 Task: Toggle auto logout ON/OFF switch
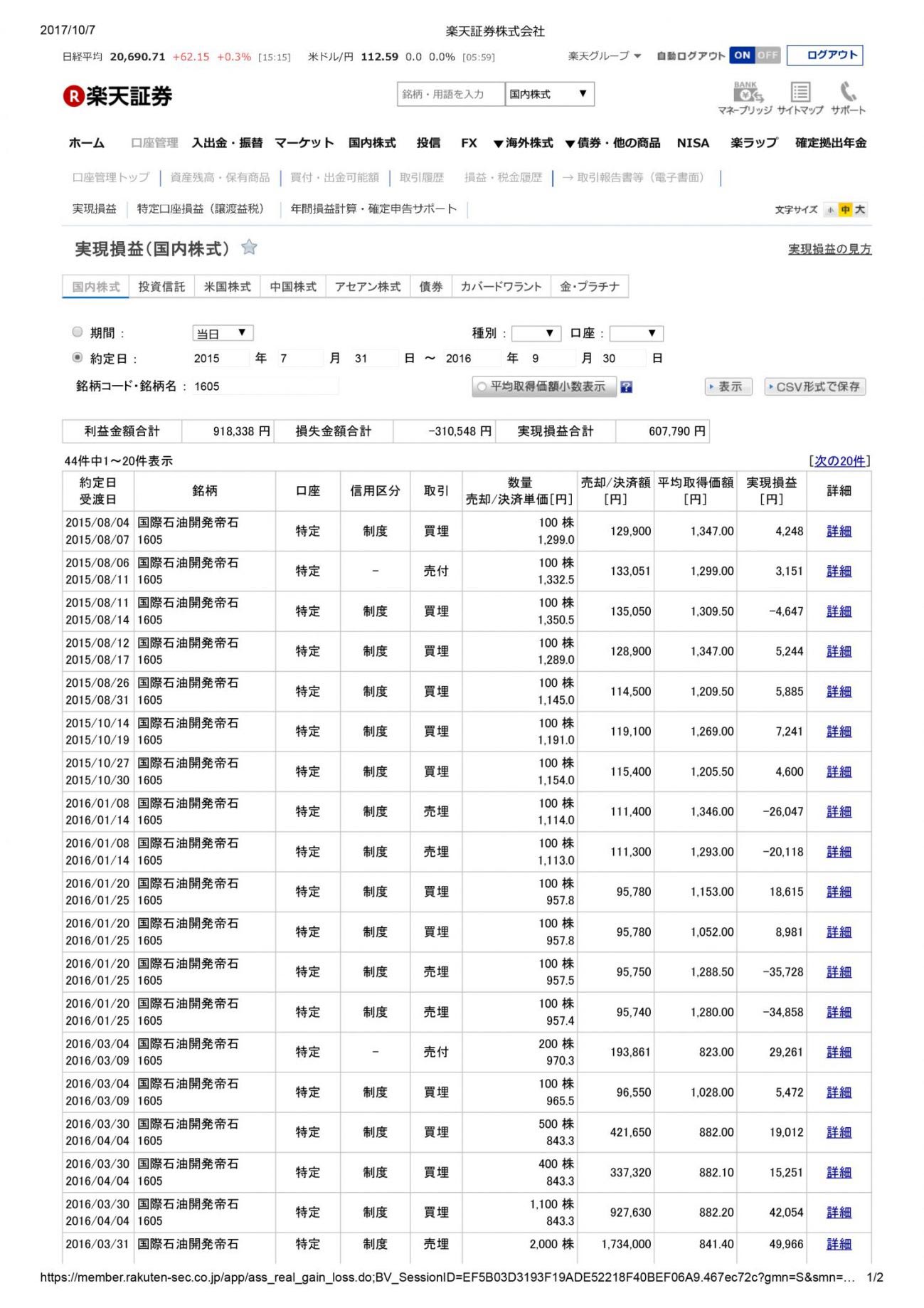point(755,56)
